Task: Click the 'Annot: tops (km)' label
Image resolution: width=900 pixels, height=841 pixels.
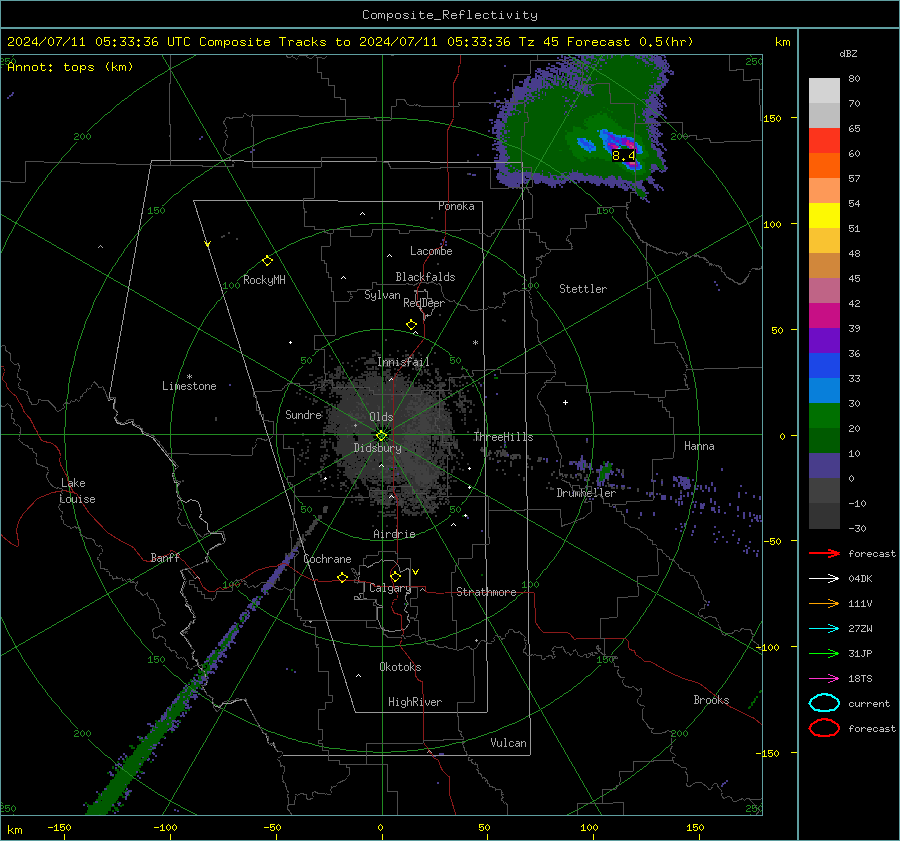Action: coord(70,67)
